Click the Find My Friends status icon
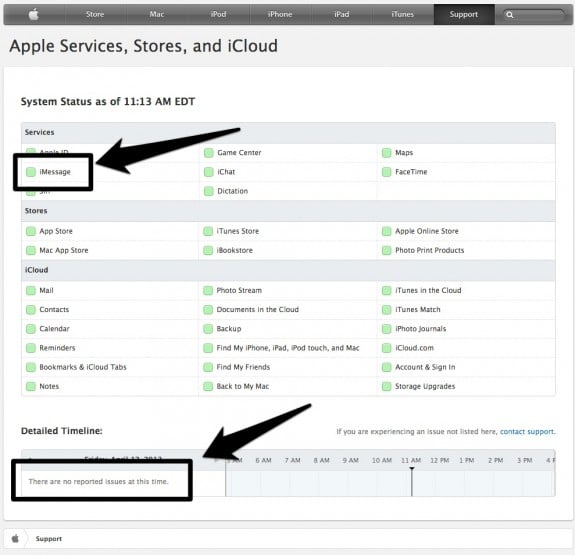 [x=208, y=367]
